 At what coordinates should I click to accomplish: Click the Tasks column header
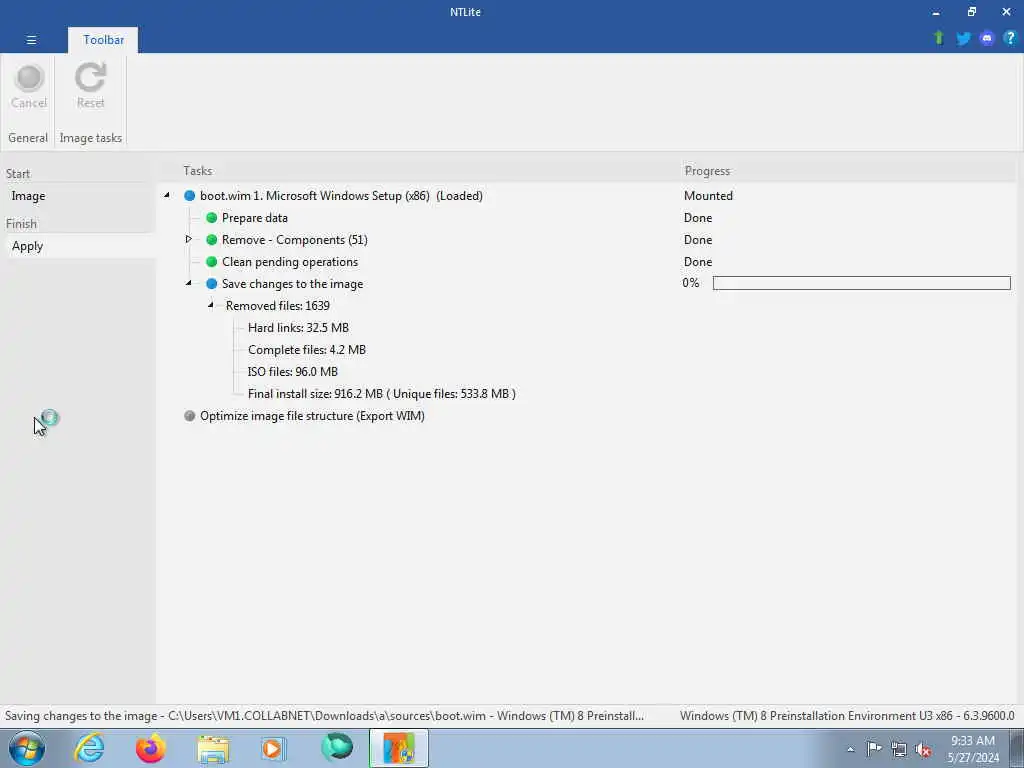tap(197, 170)
